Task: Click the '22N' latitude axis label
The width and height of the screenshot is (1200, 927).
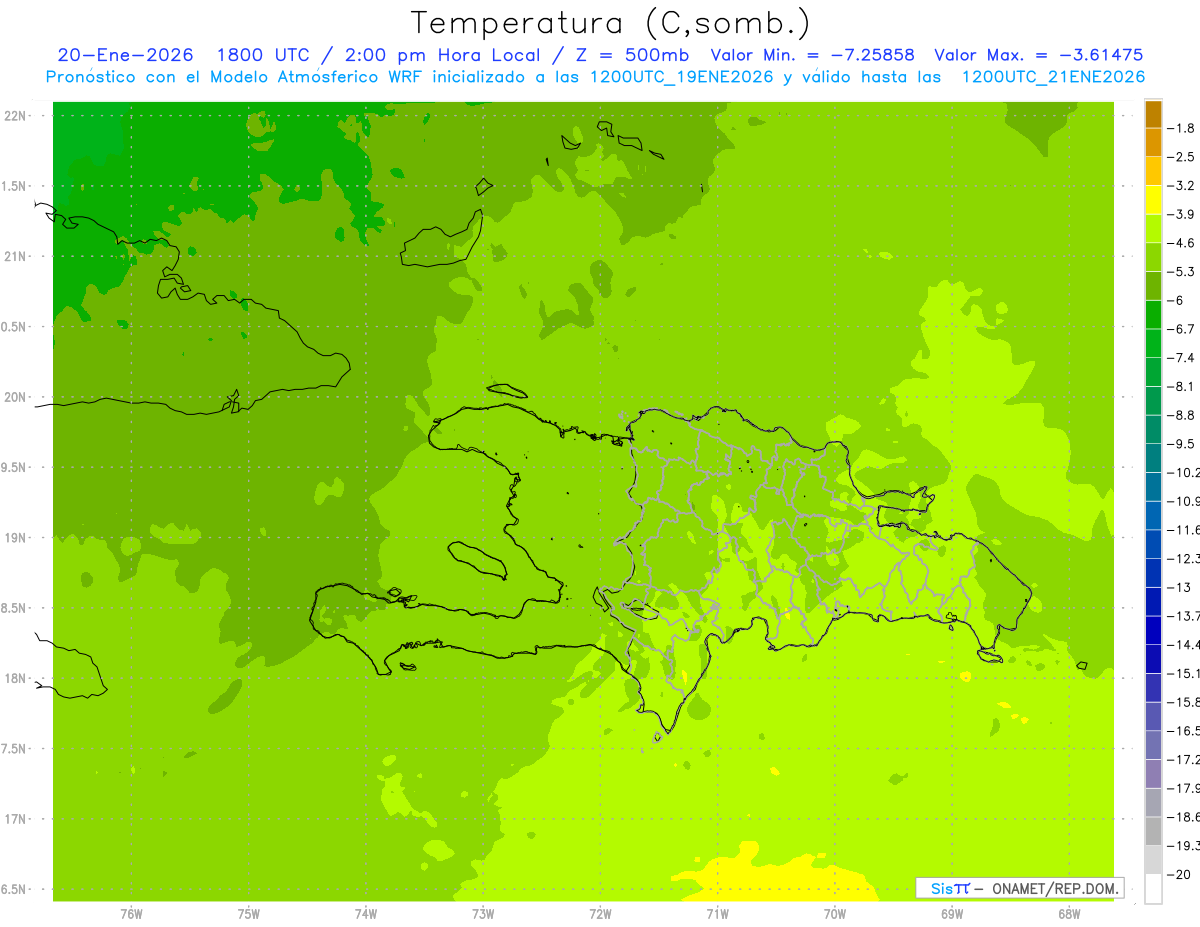Action: coord(16,116)
